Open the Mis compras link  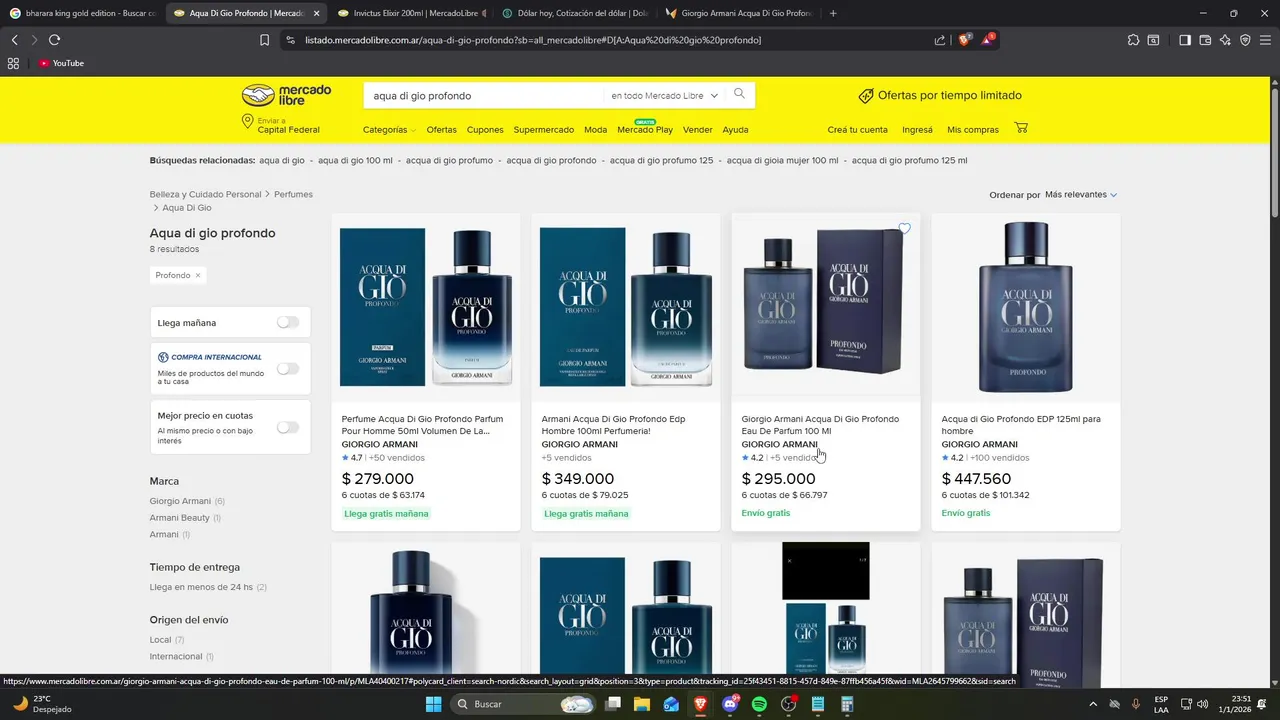(973, 130)
